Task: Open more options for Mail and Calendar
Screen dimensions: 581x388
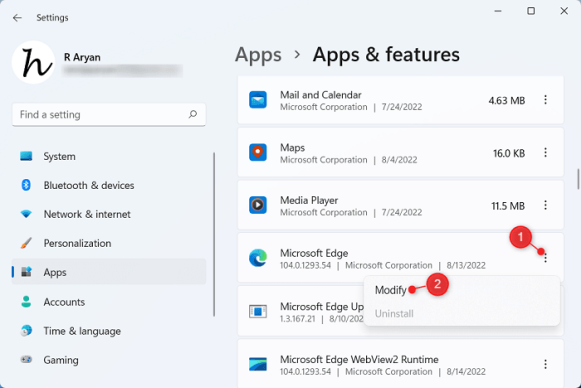Action: click(545, 100)
